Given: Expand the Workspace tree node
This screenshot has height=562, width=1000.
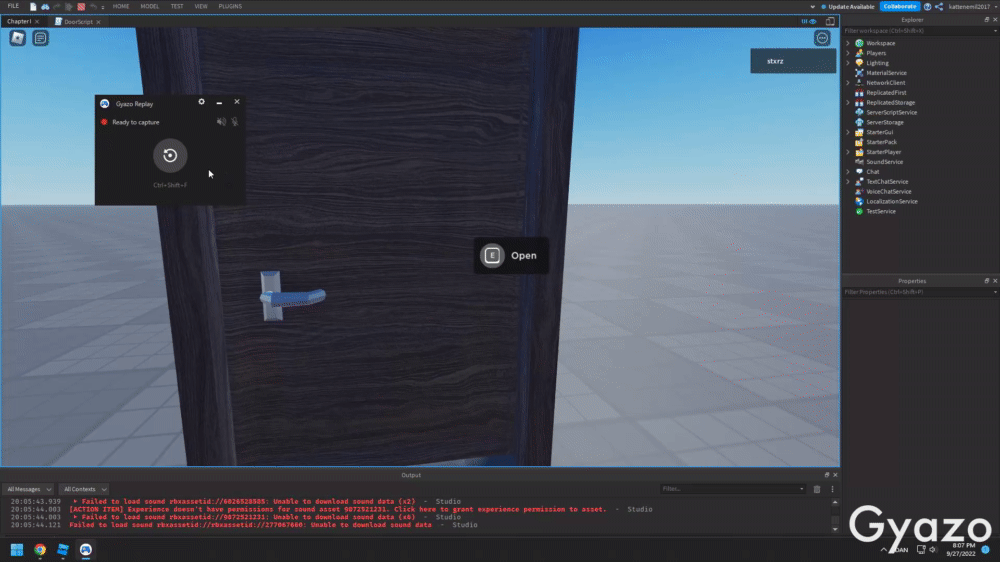Looking at the screenshot, I should pos(848,43).
